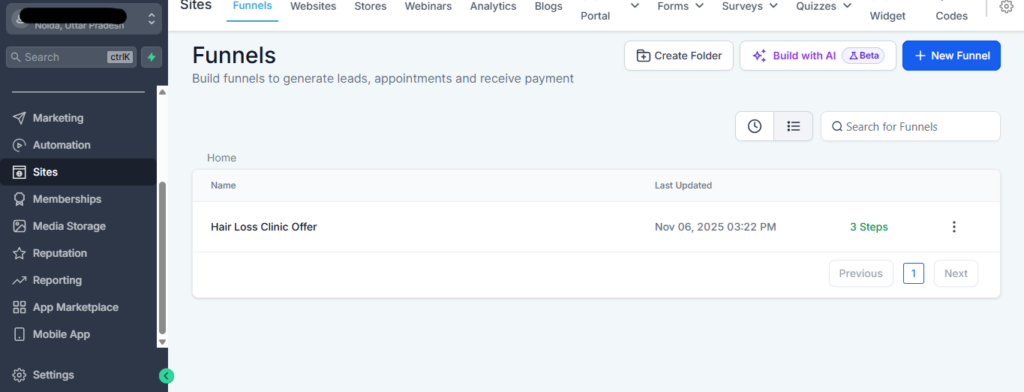1024x392 pixels.
Task: Click the Settings gear icon in sidebar
Action: 20,375
